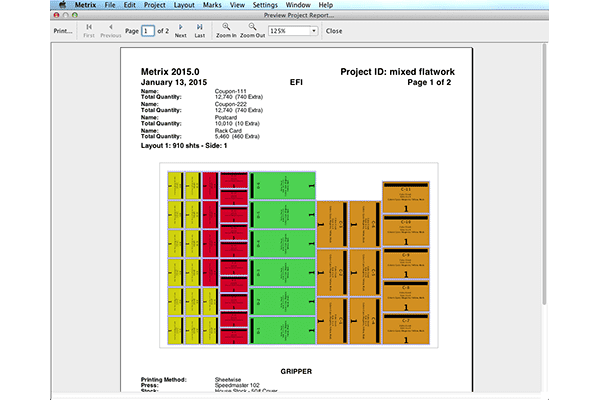Select the orange C-7 coupon in the layout

point(406,329)
